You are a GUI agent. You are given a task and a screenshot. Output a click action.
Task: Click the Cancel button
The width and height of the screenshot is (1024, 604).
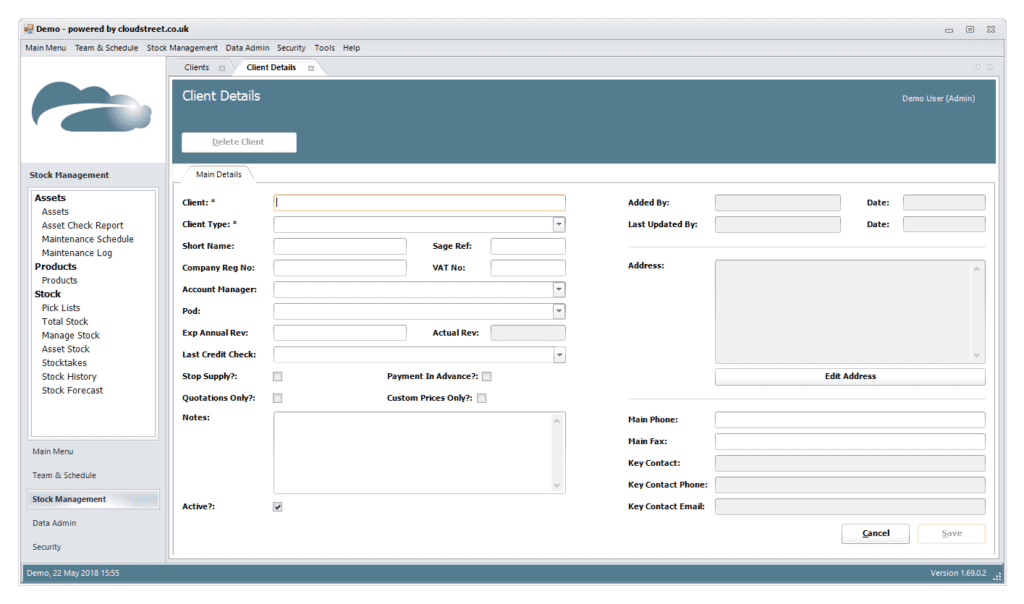(874, 533)
